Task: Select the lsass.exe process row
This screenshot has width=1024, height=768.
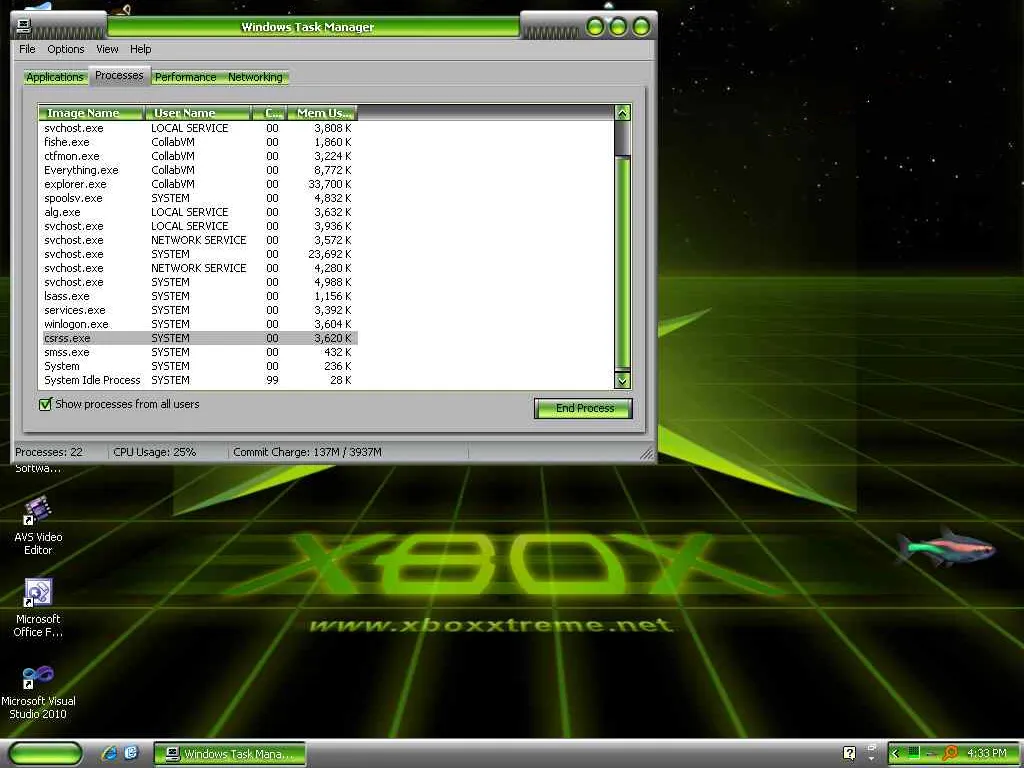Action: 198,296
